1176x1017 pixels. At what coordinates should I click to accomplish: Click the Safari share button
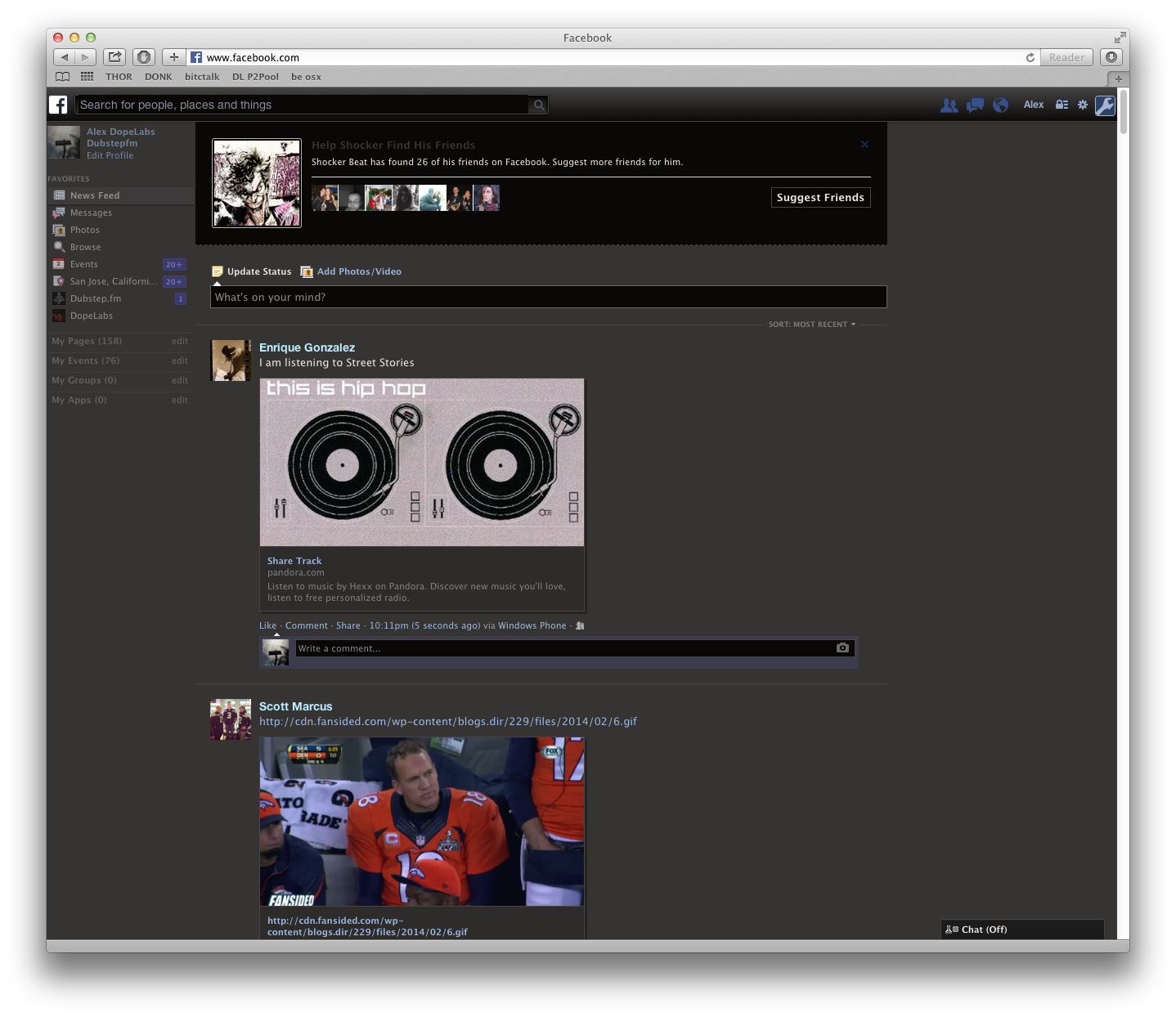tap(114, 57)
